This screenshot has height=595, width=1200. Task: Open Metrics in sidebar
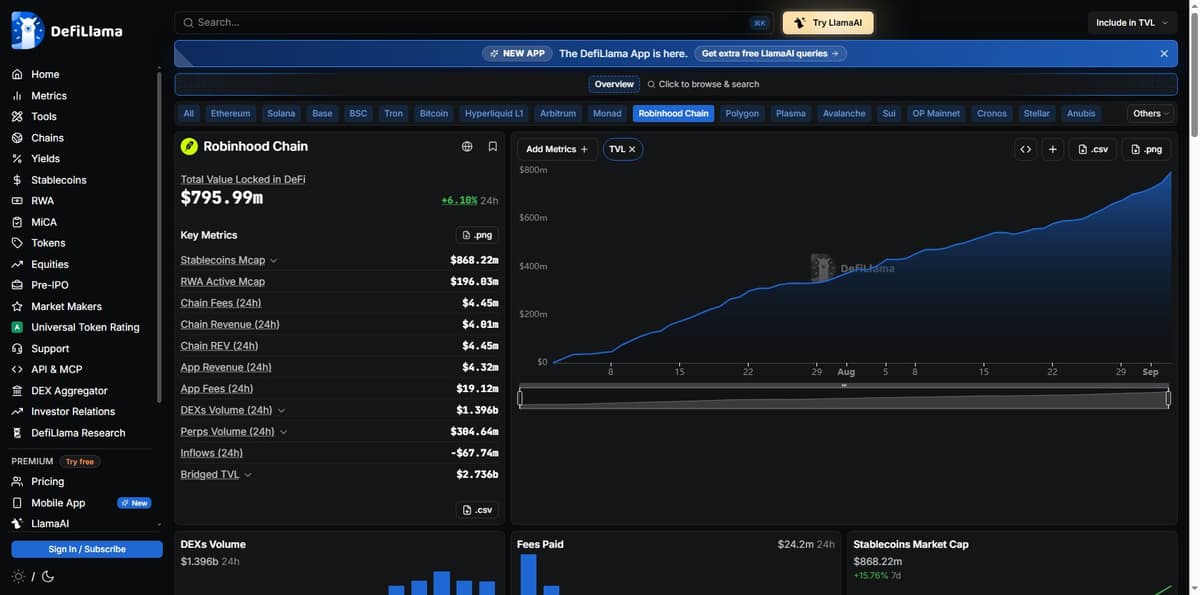tap(48, 96)
